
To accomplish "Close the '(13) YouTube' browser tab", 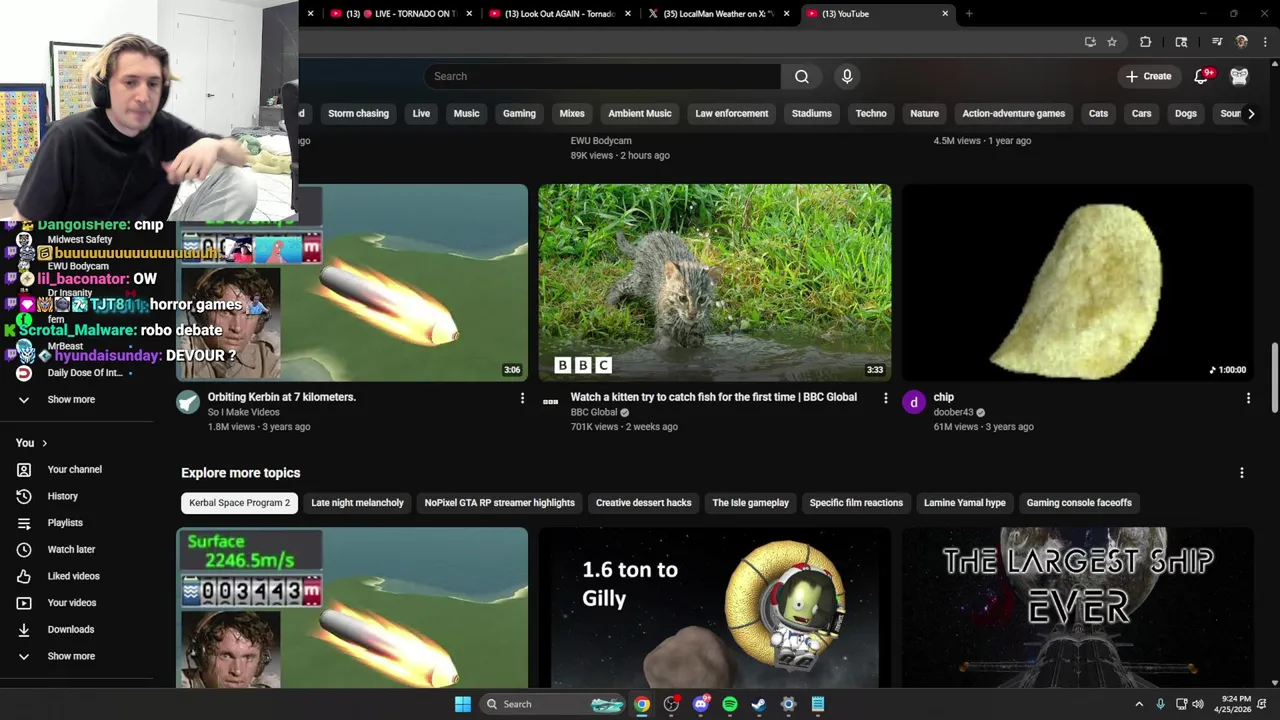I will click(x=945, y=14).
